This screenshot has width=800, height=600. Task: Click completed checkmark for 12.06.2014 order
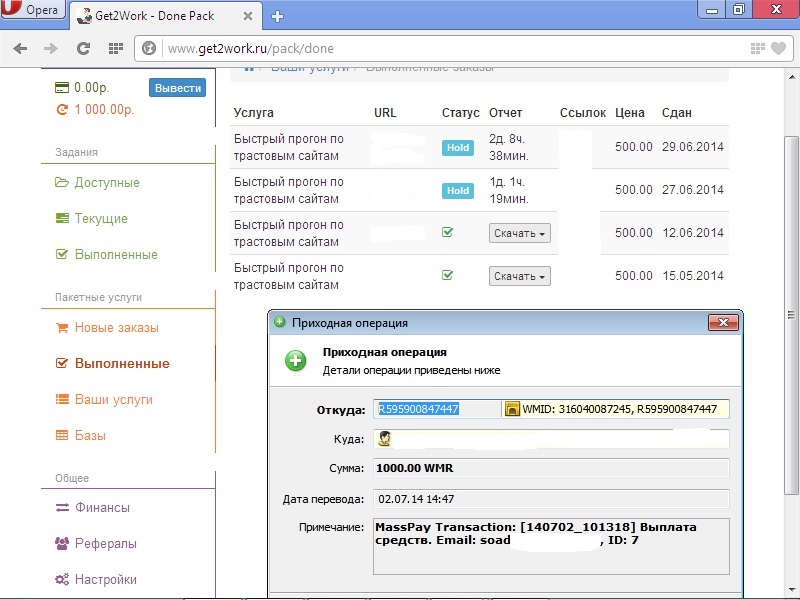447,232
